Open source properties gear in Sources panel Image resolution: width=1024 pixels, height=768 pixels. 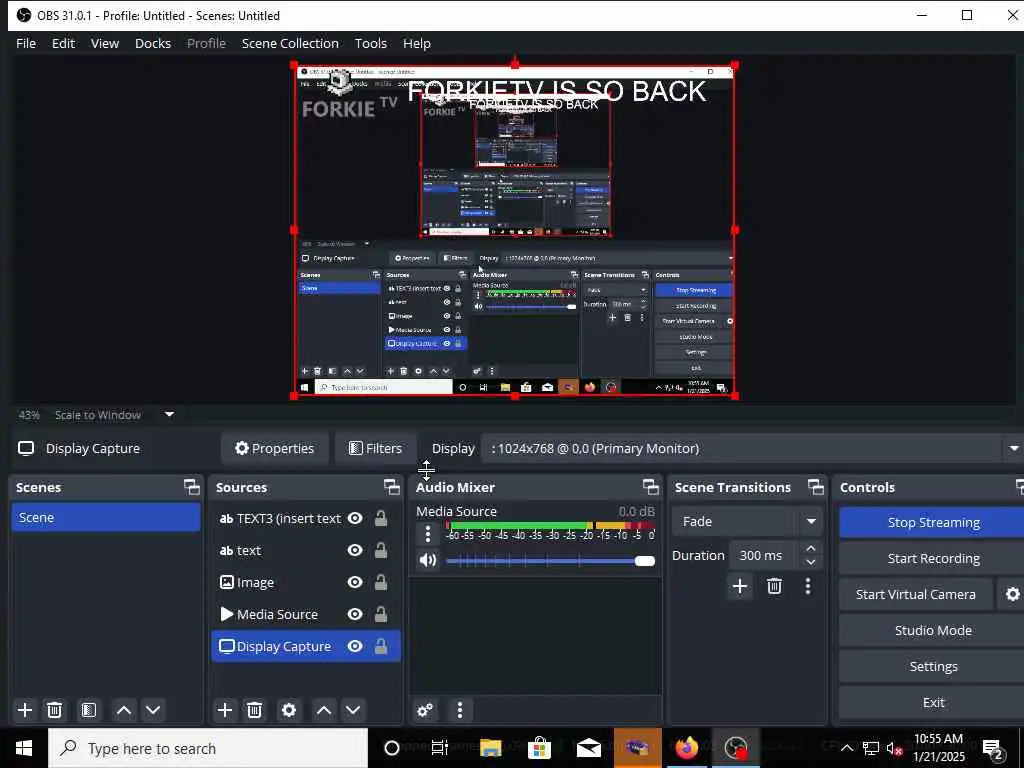click(x=289, y=710)
